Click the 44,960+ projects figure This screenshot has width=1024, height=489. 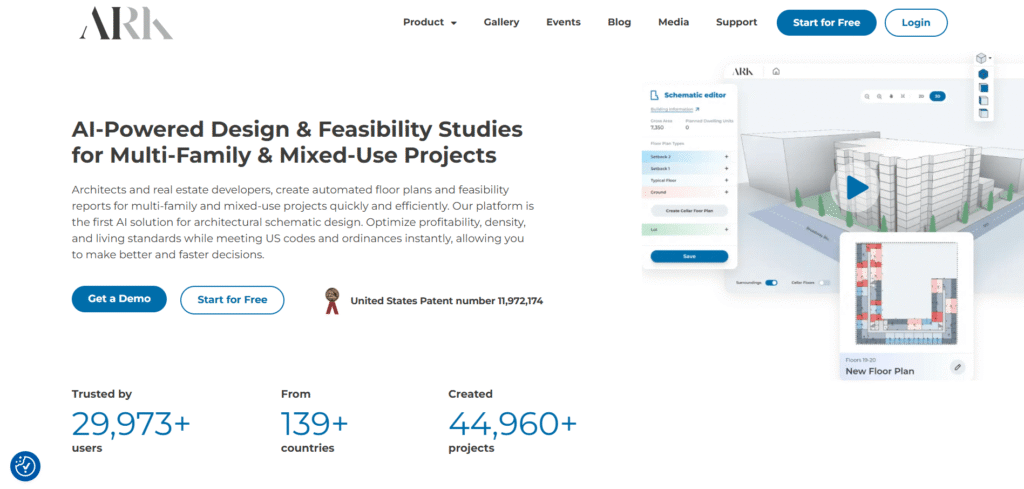click(513, 424)
